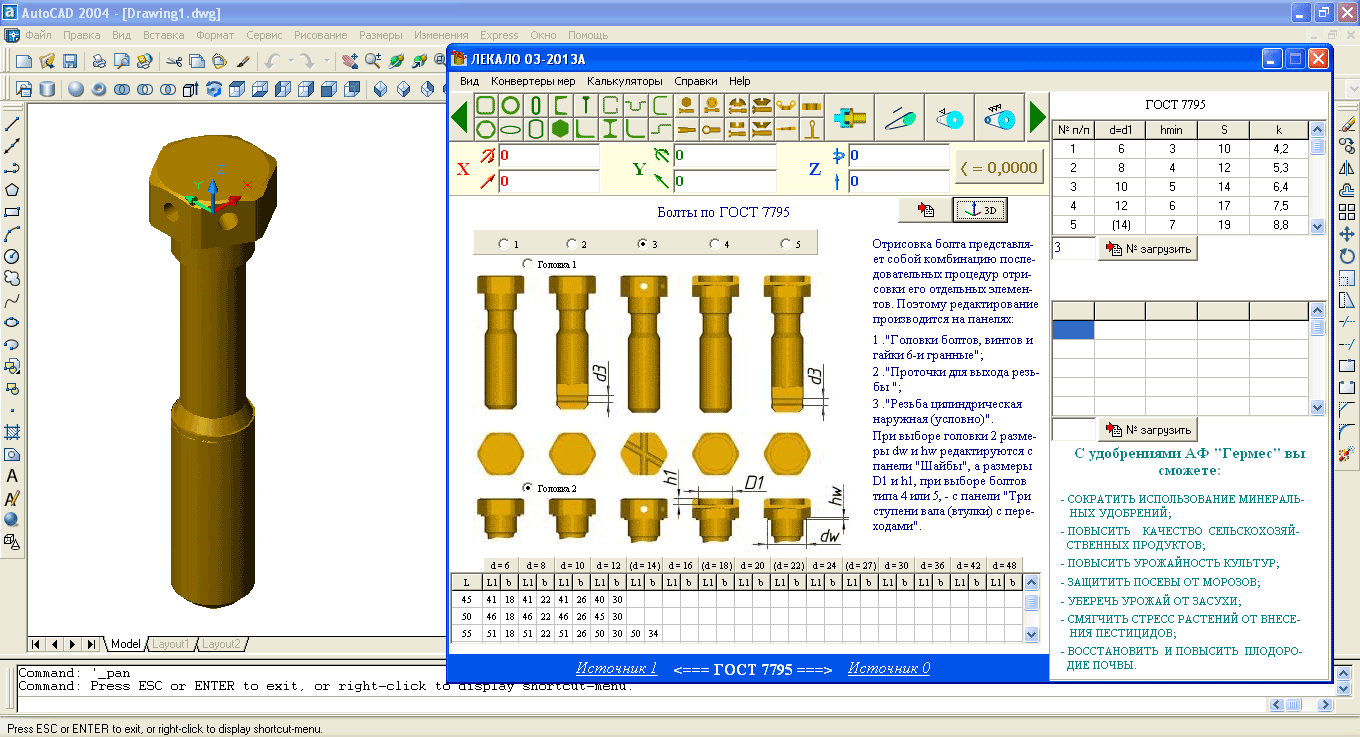Click the Save diskette icon in AutoCAD
The height and width of the screenshot is (737, 1360).
pyautogui.click(x=69, y=61)
